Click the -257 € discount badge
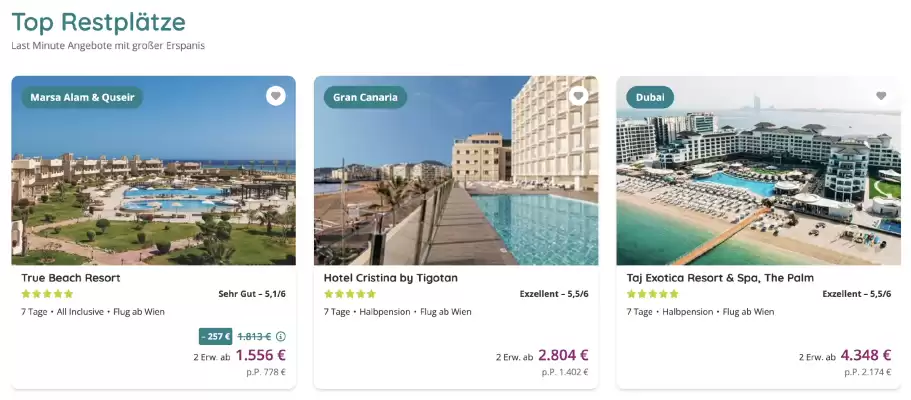 [215, 336]
